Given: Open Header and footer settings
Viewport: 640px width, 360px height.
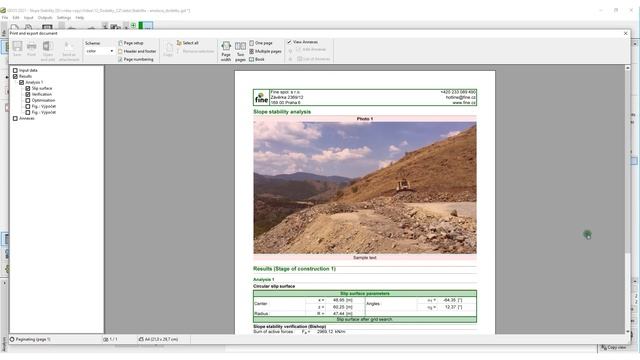Looking at the screenshot, I should pos(137,51).
